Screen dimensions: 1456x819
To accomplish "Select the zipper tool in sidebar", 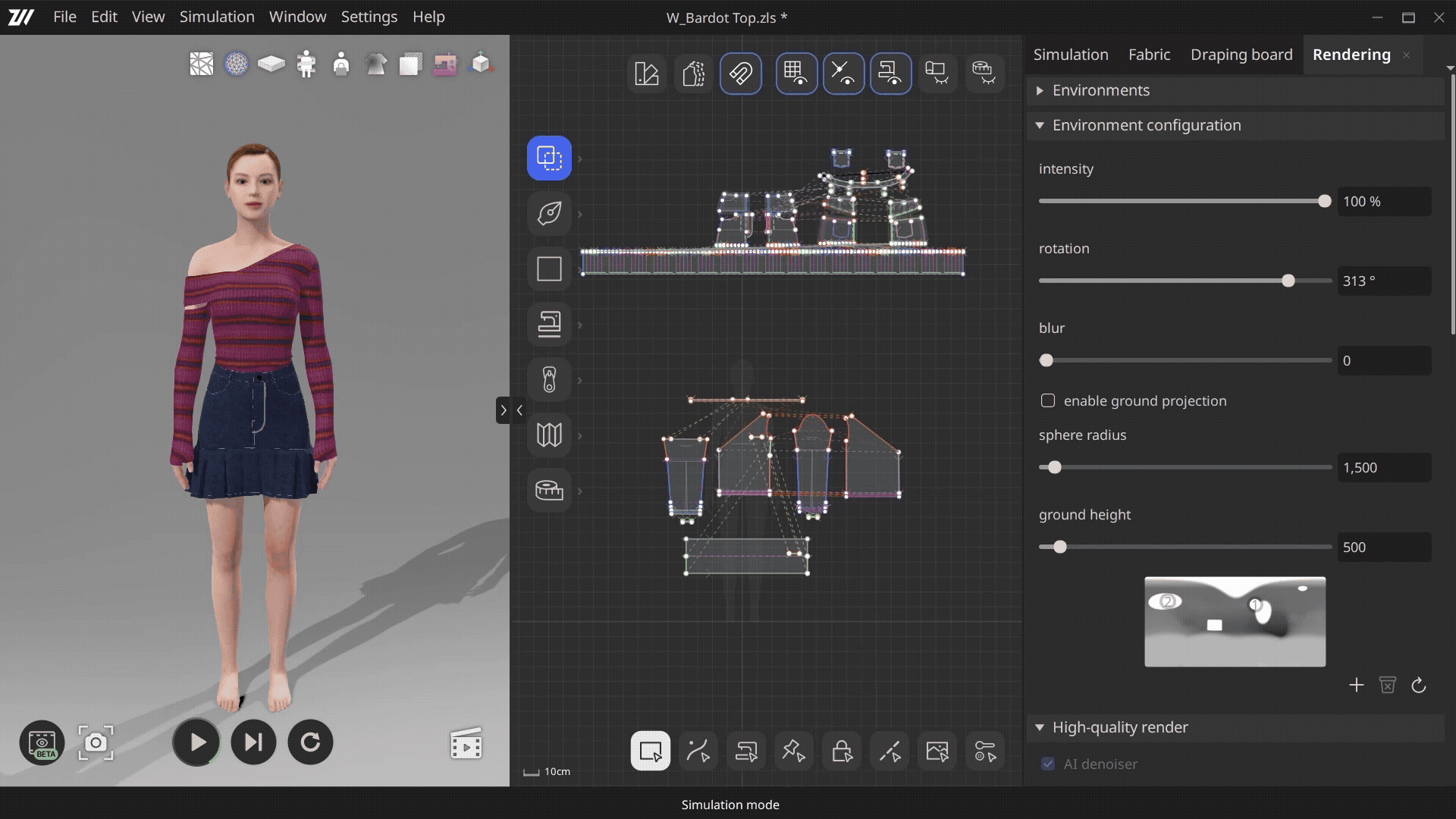I will 549,380.
